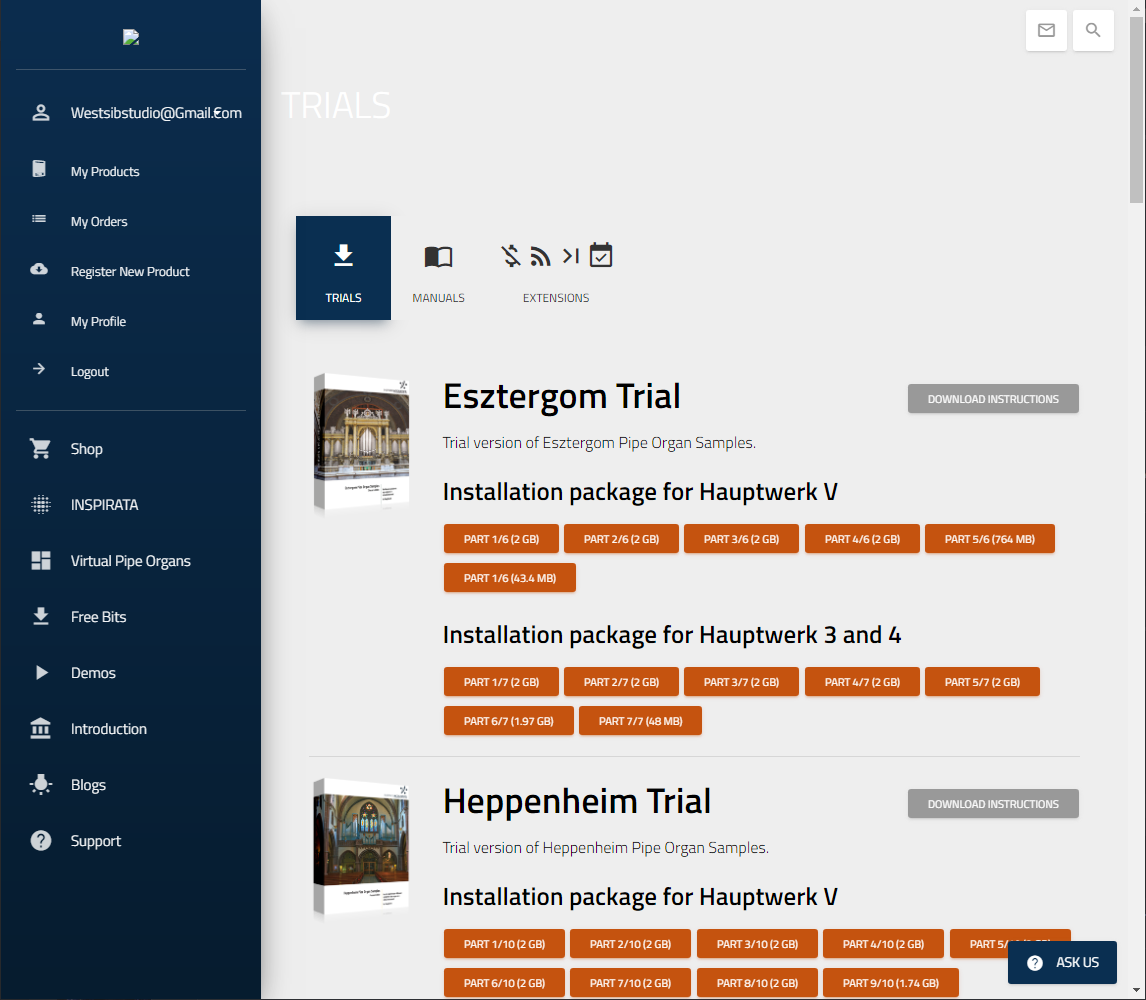Download Esztergom Part 3/7 (2 GB)
Screen dimensions: 1146x1000
[x=741, y=681]
